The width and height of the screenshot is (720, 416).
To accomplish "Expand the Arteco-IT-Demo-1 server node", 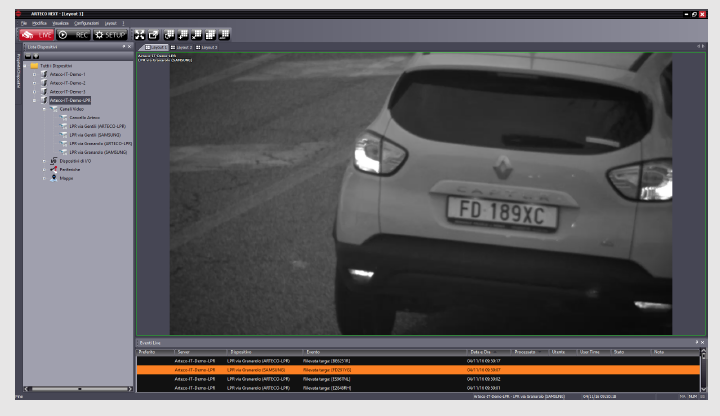I will click(x=34, y=74).
